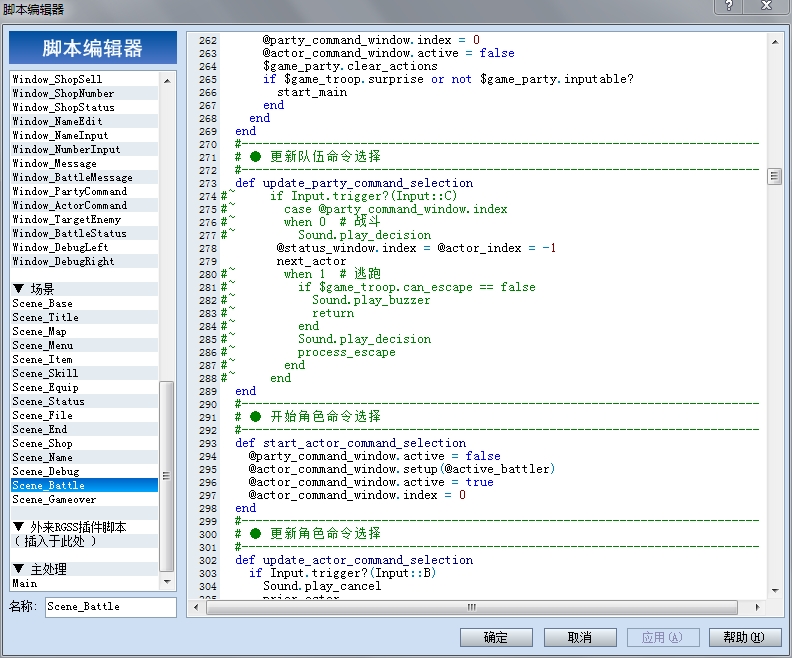792x658 pixels.
Task: Select Window_BattleMessage script
Action: 84,177
